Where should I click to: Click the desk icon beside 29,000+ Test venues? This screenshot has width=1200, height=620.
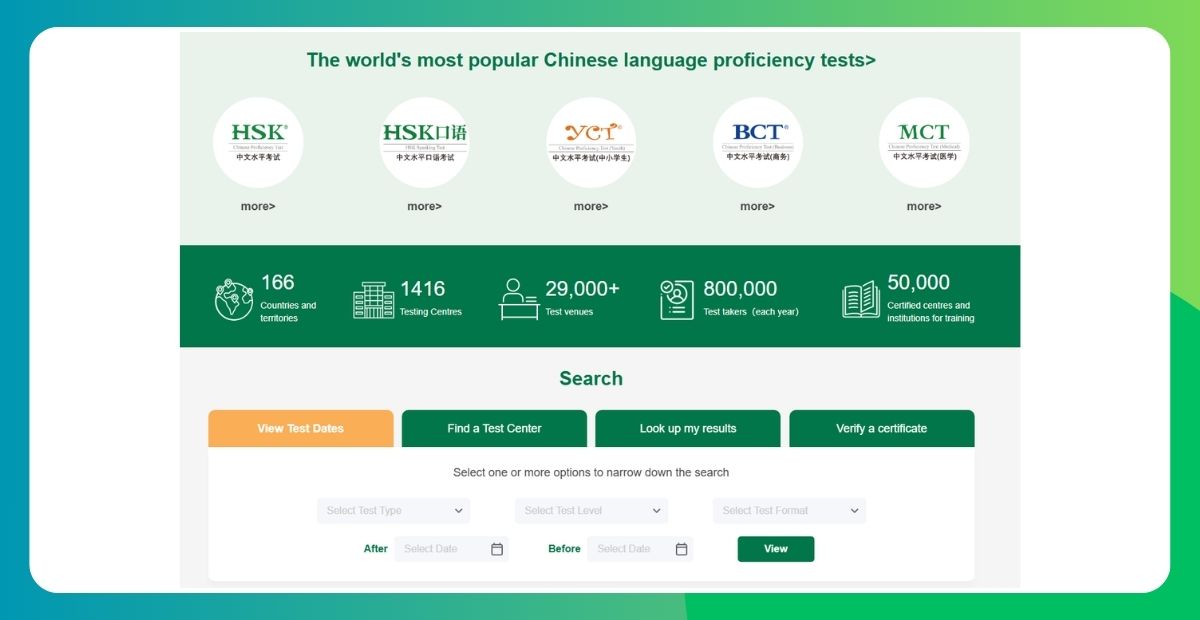519,299
